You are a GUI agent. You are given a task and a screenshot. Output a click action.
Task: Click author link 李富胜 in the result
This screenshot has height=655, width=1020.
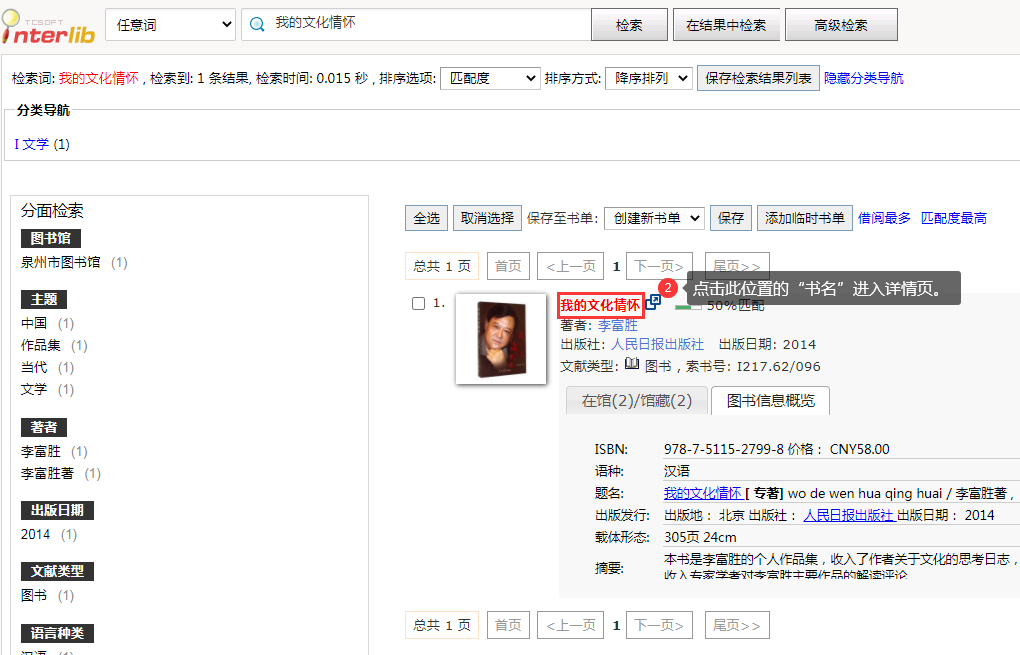(x=617, y=325)
